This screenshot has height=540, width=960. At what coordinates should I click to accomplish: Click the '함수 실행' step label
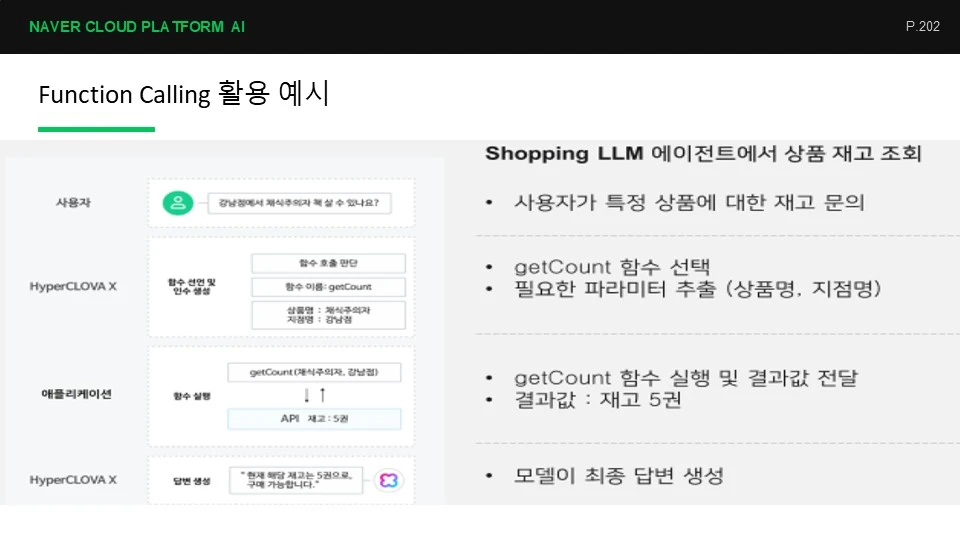192,396
